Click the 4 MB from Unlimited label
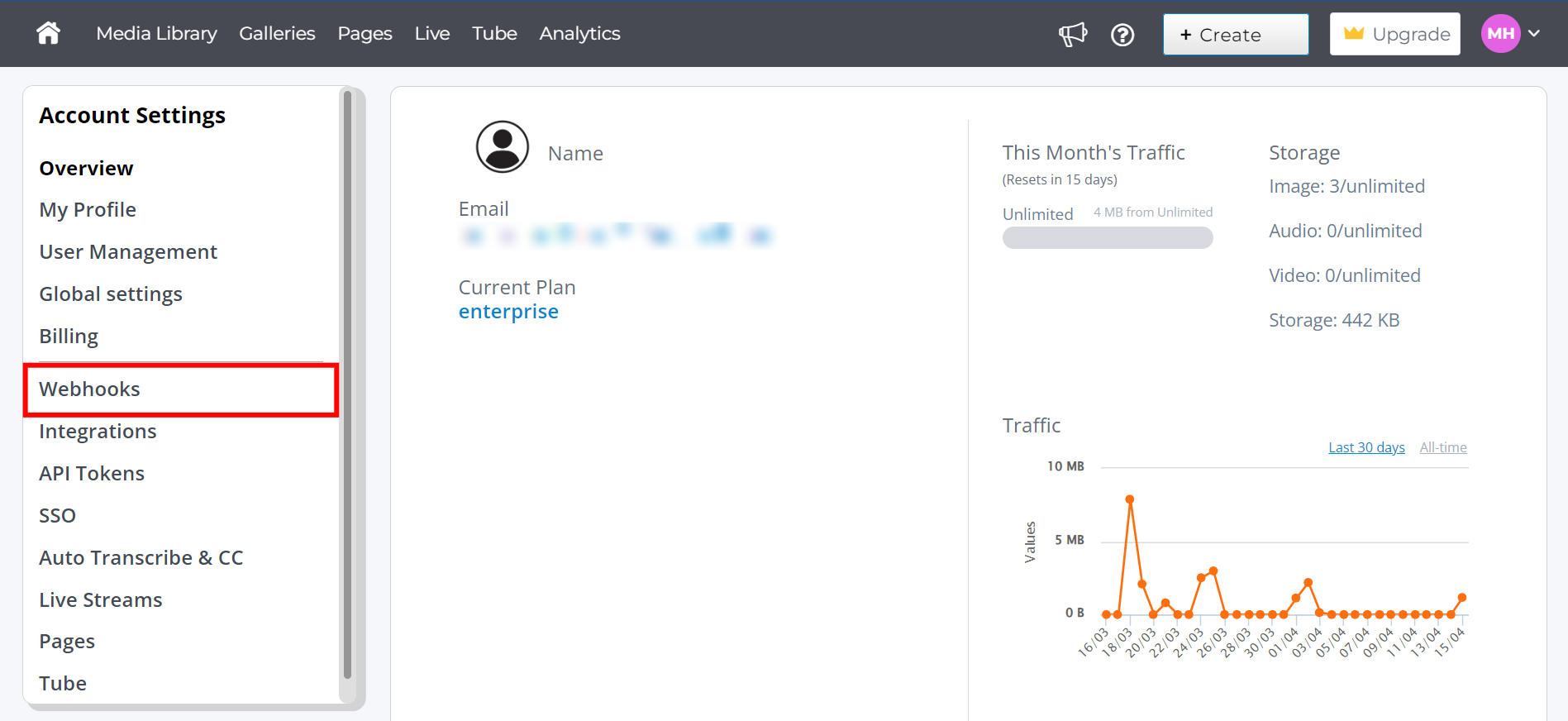This screenshot has width=1568, height=721. (x=1153, y=212)
